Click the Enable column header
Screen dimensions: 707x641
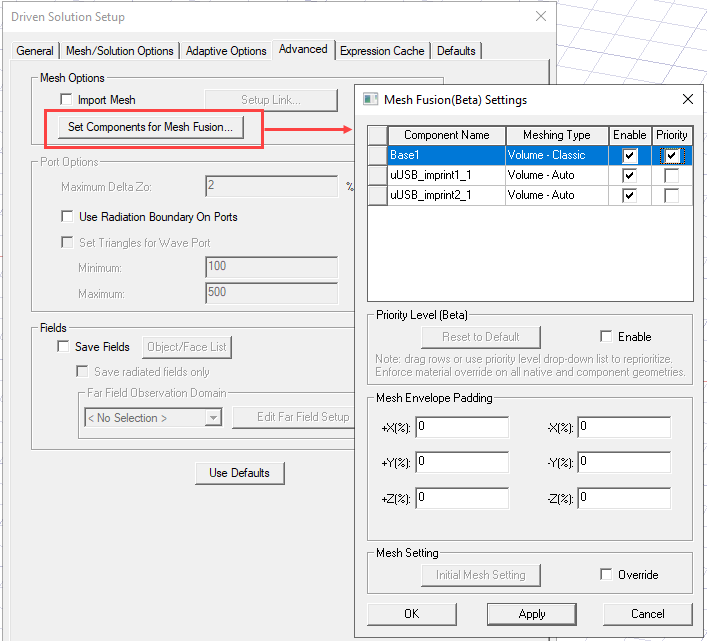629,135
